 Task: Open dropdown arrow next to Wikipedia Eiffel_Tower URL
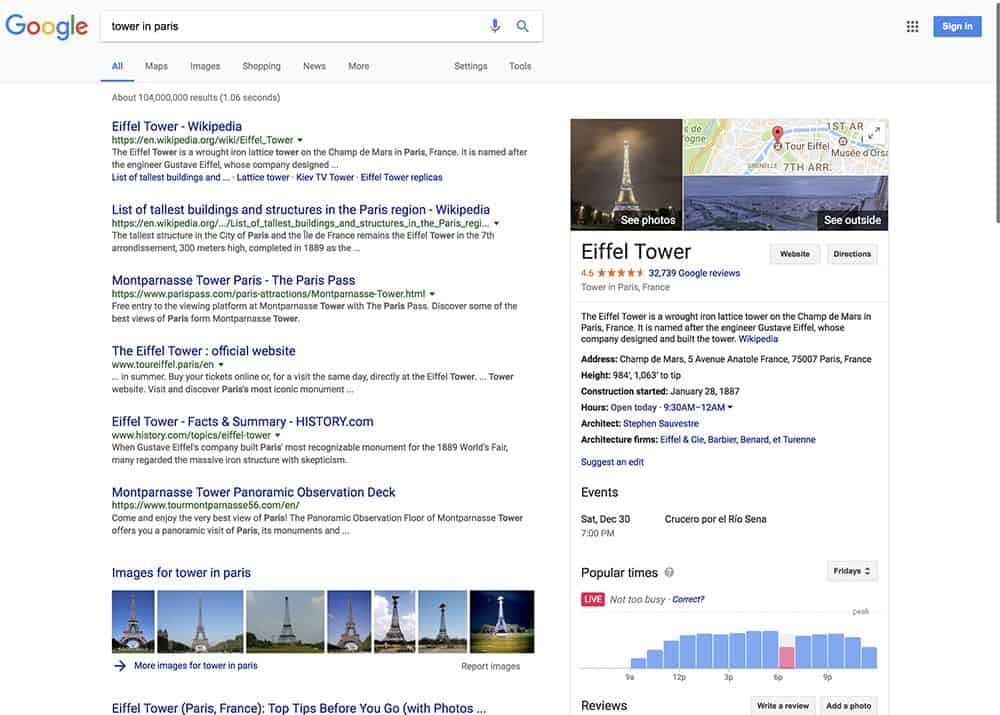click(300, 140)
